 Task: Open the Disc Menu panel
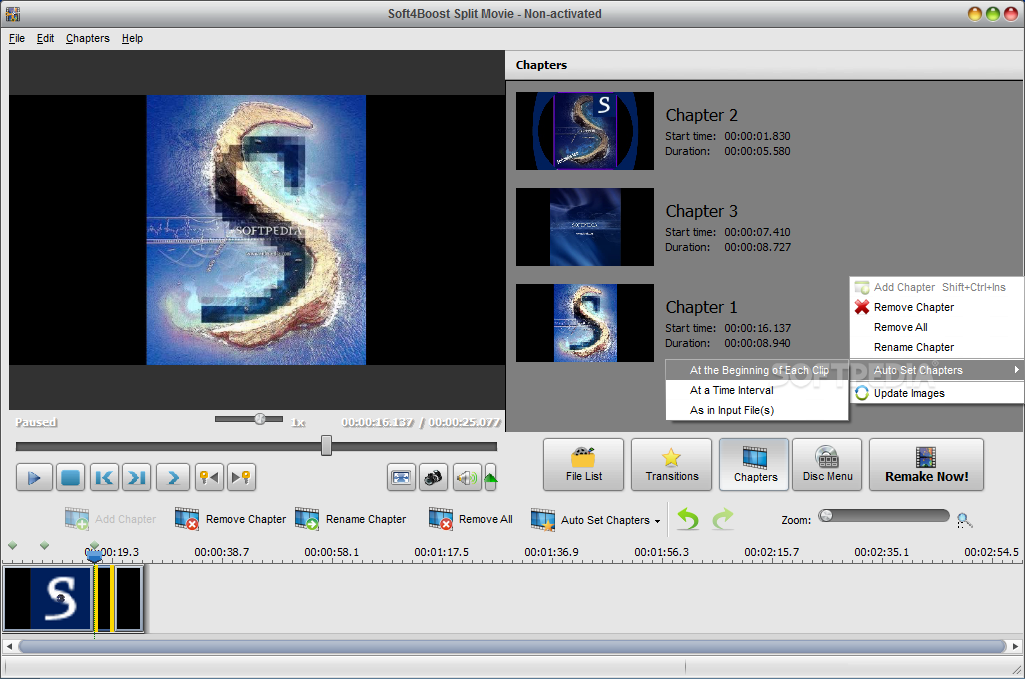point(827,465)
